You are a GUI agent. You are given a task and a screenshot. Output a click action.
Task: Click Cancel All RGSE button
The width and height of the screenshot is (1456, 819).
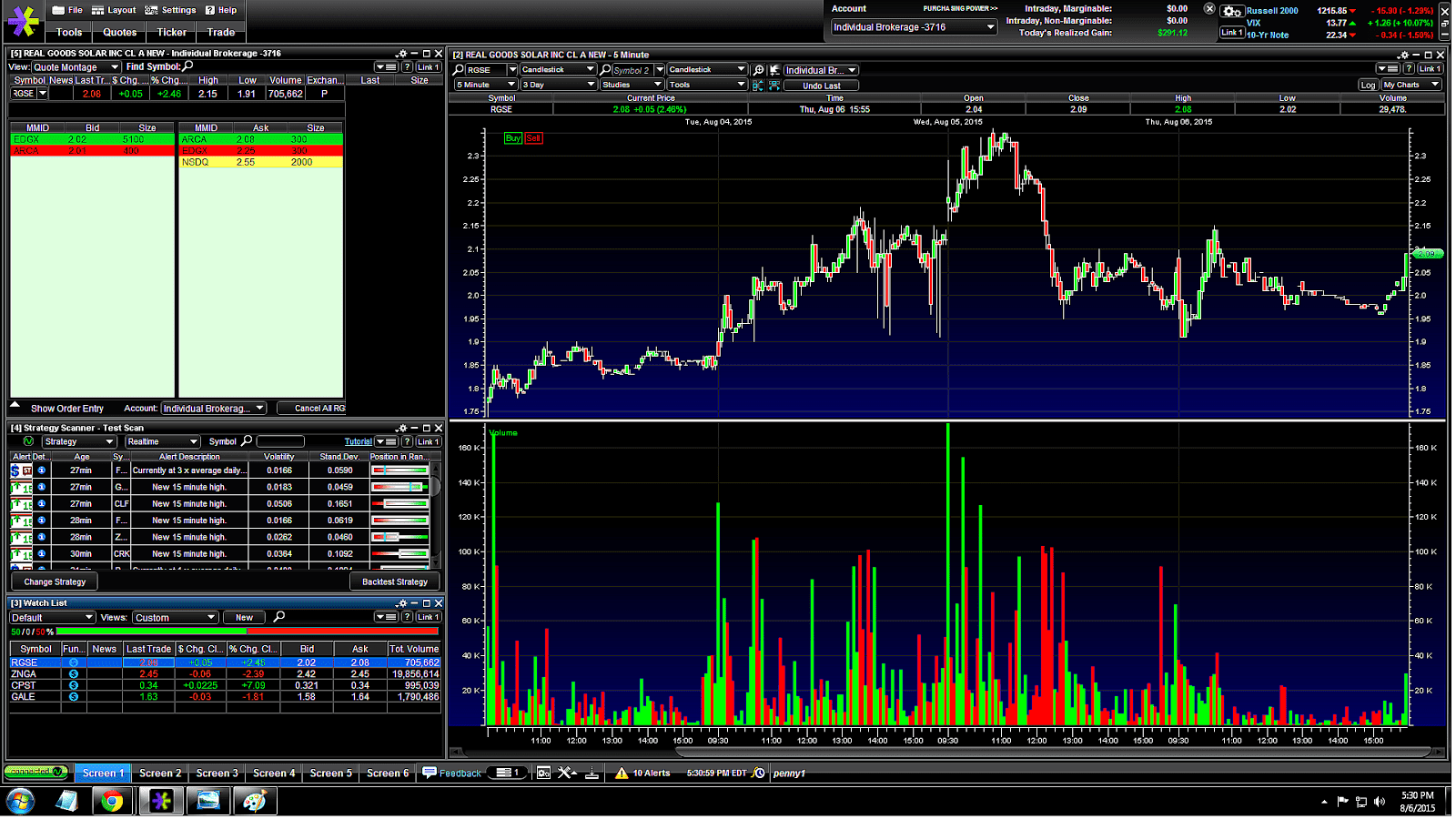(x=312, y=409)
